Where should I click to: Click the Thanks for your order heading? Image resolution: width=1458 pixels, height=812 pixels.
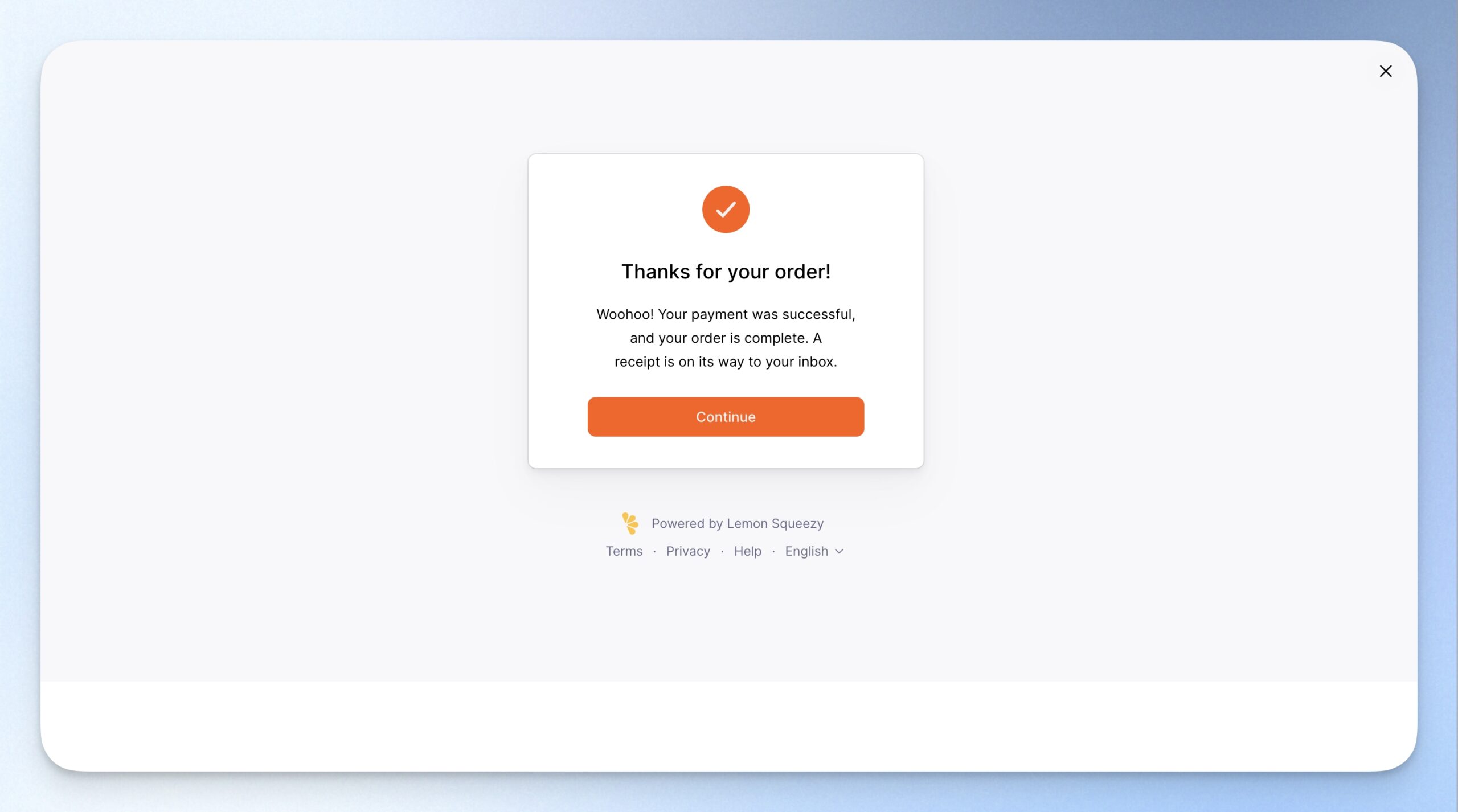coord(726,272)
